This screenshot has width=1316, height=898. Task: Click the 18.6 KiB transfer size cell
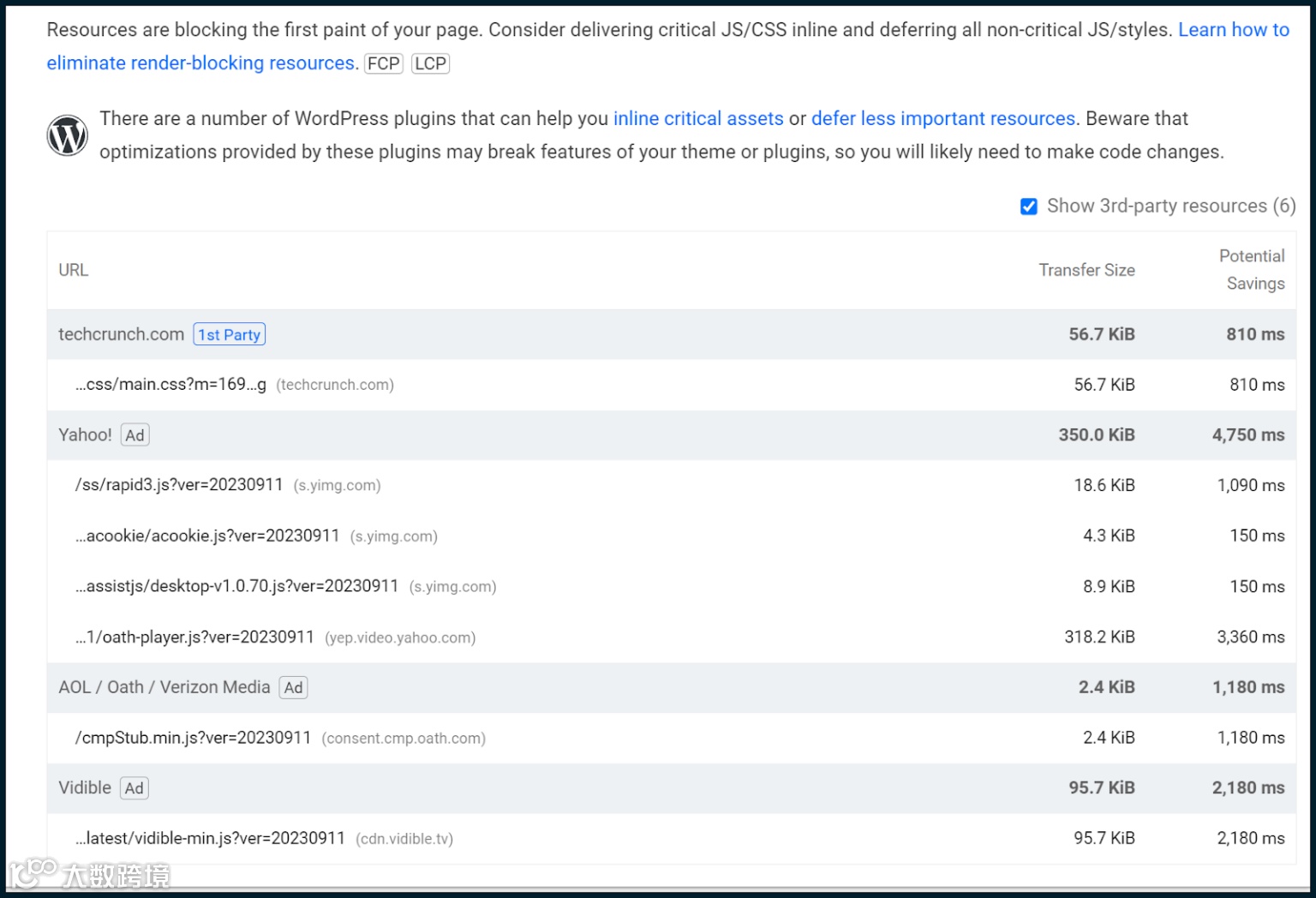coord(1104,485)
